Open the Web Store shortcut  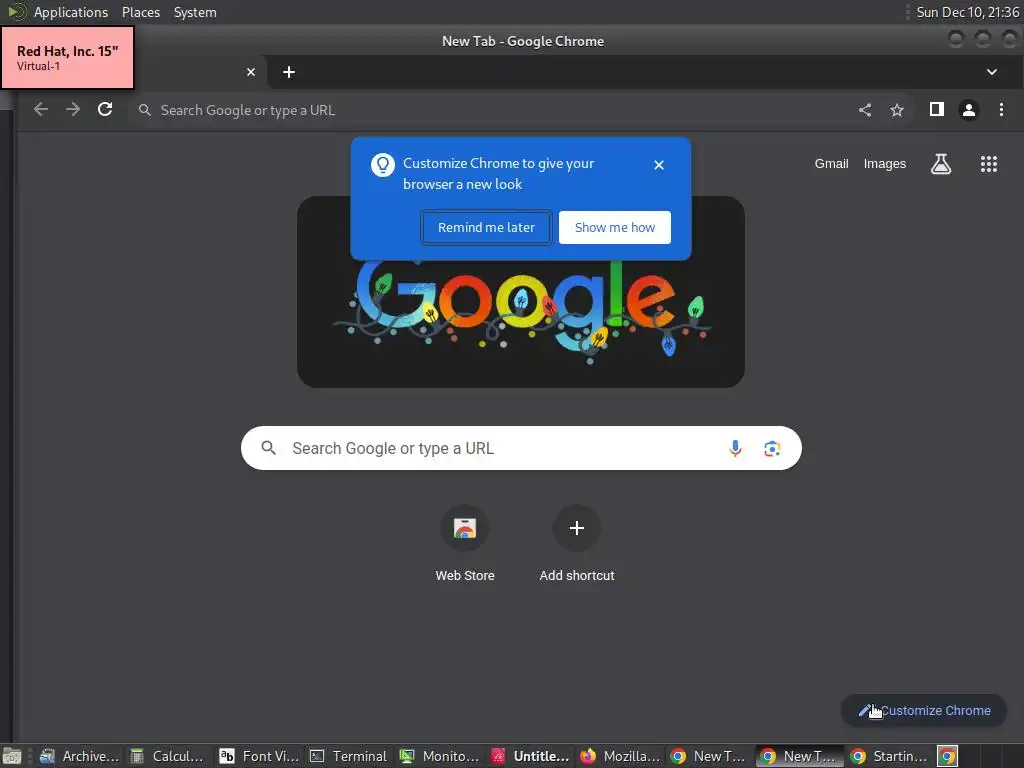coord(465,543)
